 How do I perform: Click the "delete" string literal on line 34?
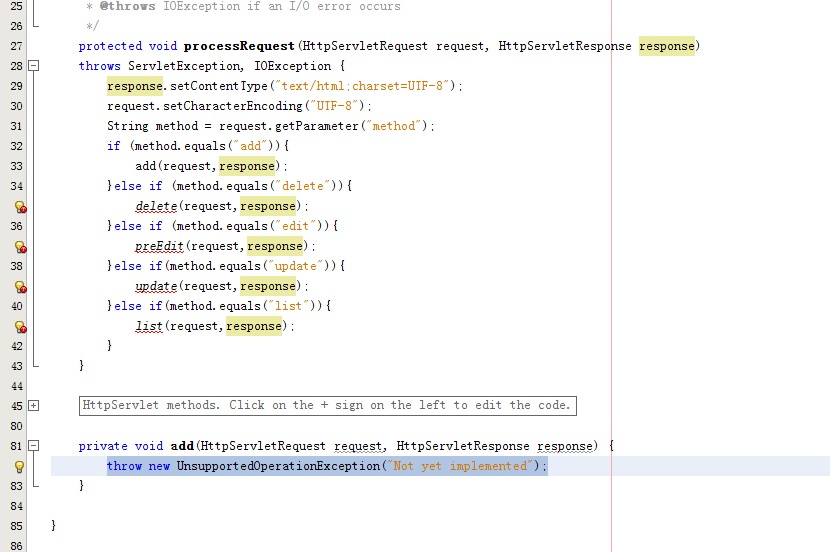click(303, 186)
